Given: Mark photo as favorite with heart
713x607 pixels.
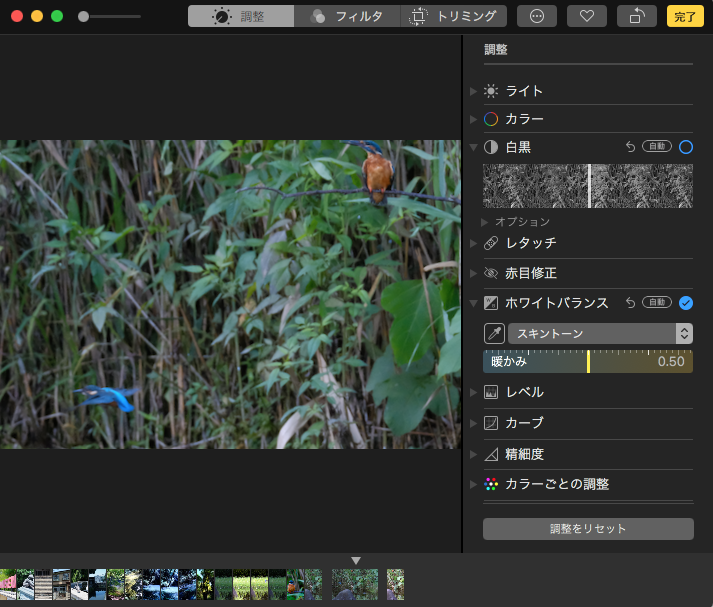Looking at the screenshot, I should coord(587,16).
